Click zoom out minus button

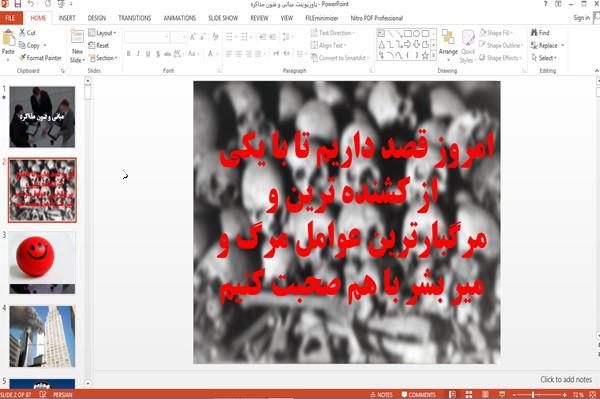(514, 394)
